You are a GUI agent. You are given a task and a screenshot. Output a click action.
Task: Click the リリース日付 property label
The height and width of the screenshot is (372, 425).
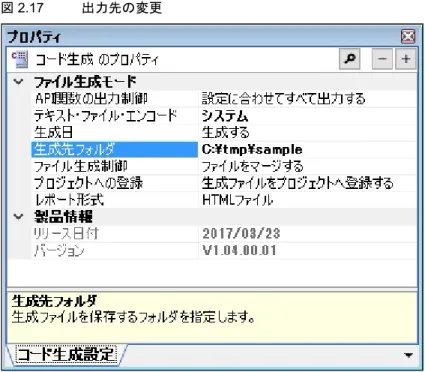[x=66, y=234]
